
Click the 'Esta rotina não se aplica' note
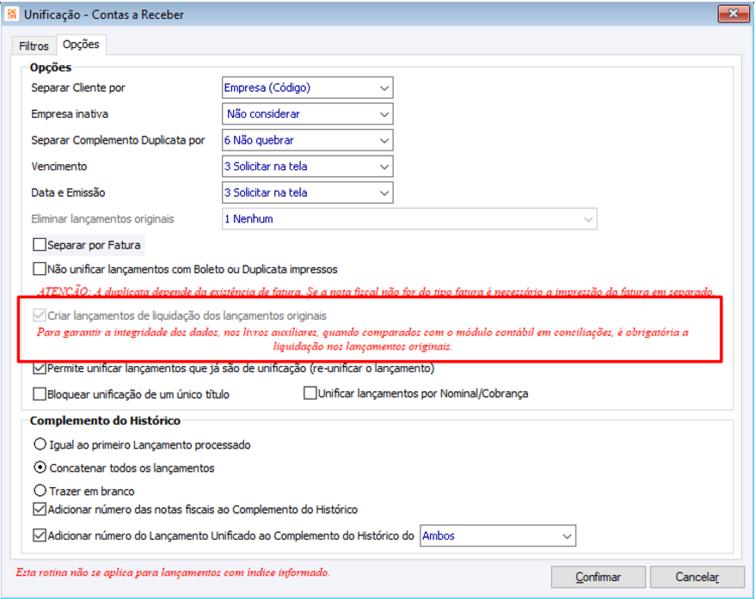(x=173, y=573)
